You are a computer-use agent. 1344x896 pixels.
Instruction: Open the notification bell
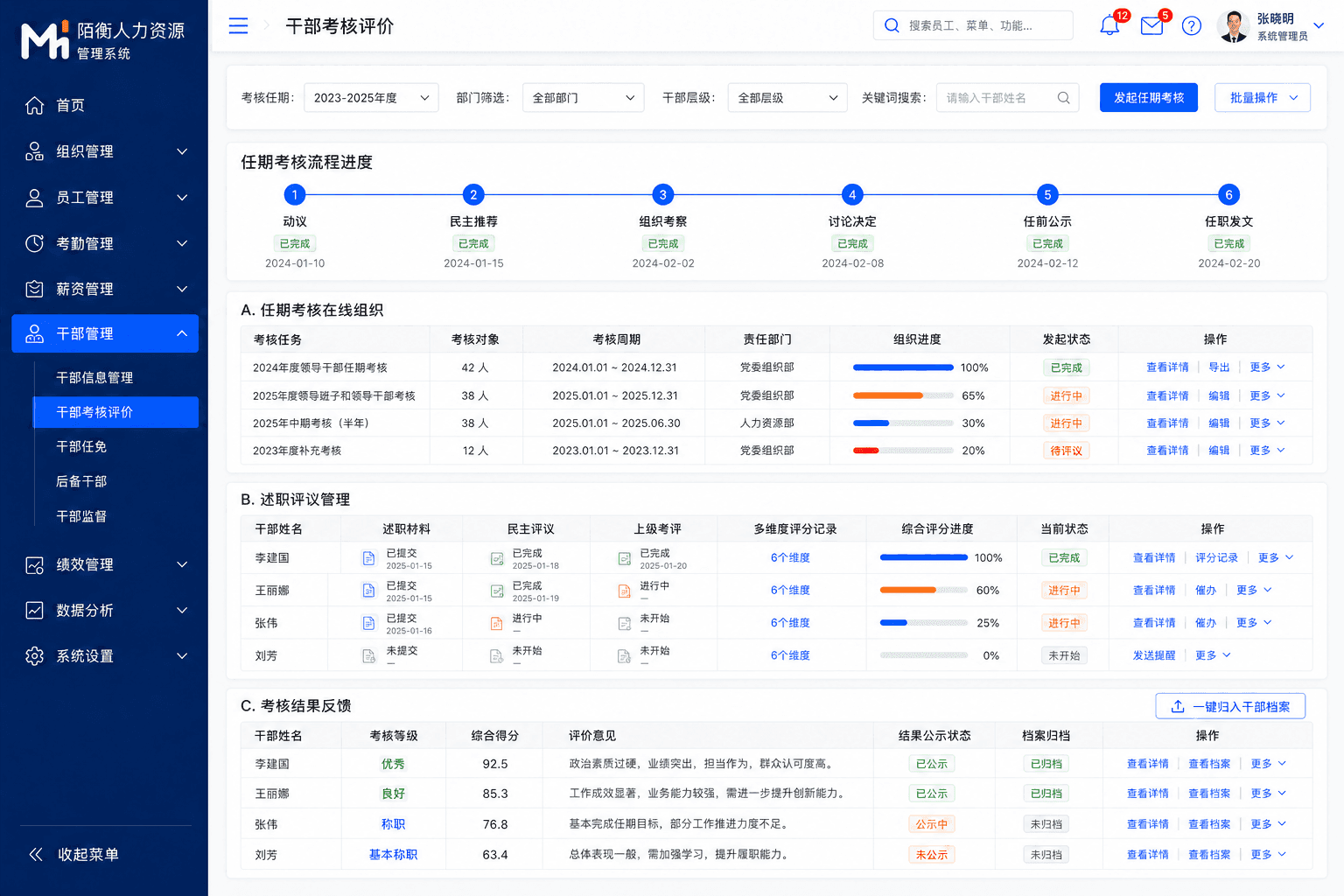[x=1109, y=25]
